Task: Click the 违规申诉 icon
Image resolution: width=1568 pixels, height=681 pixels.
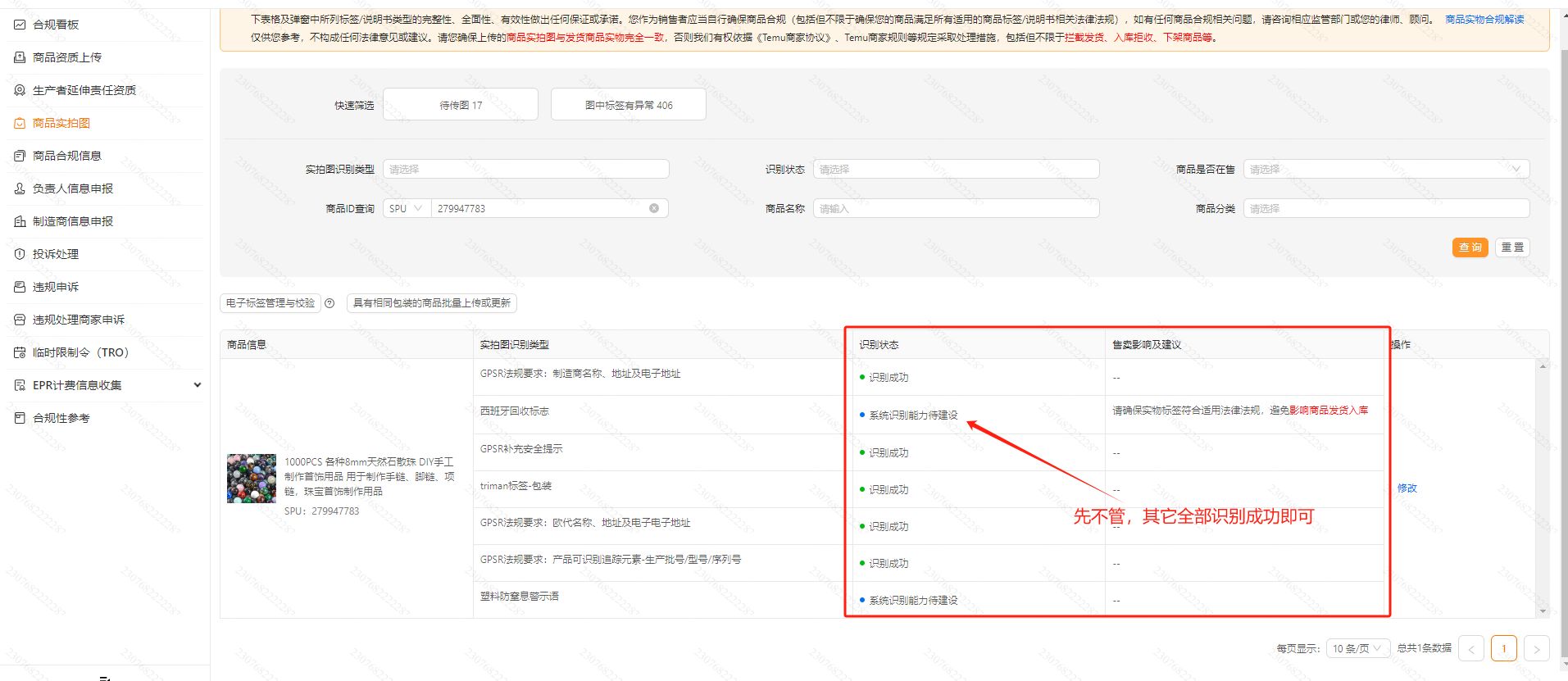Action: [x=20, y=287]
